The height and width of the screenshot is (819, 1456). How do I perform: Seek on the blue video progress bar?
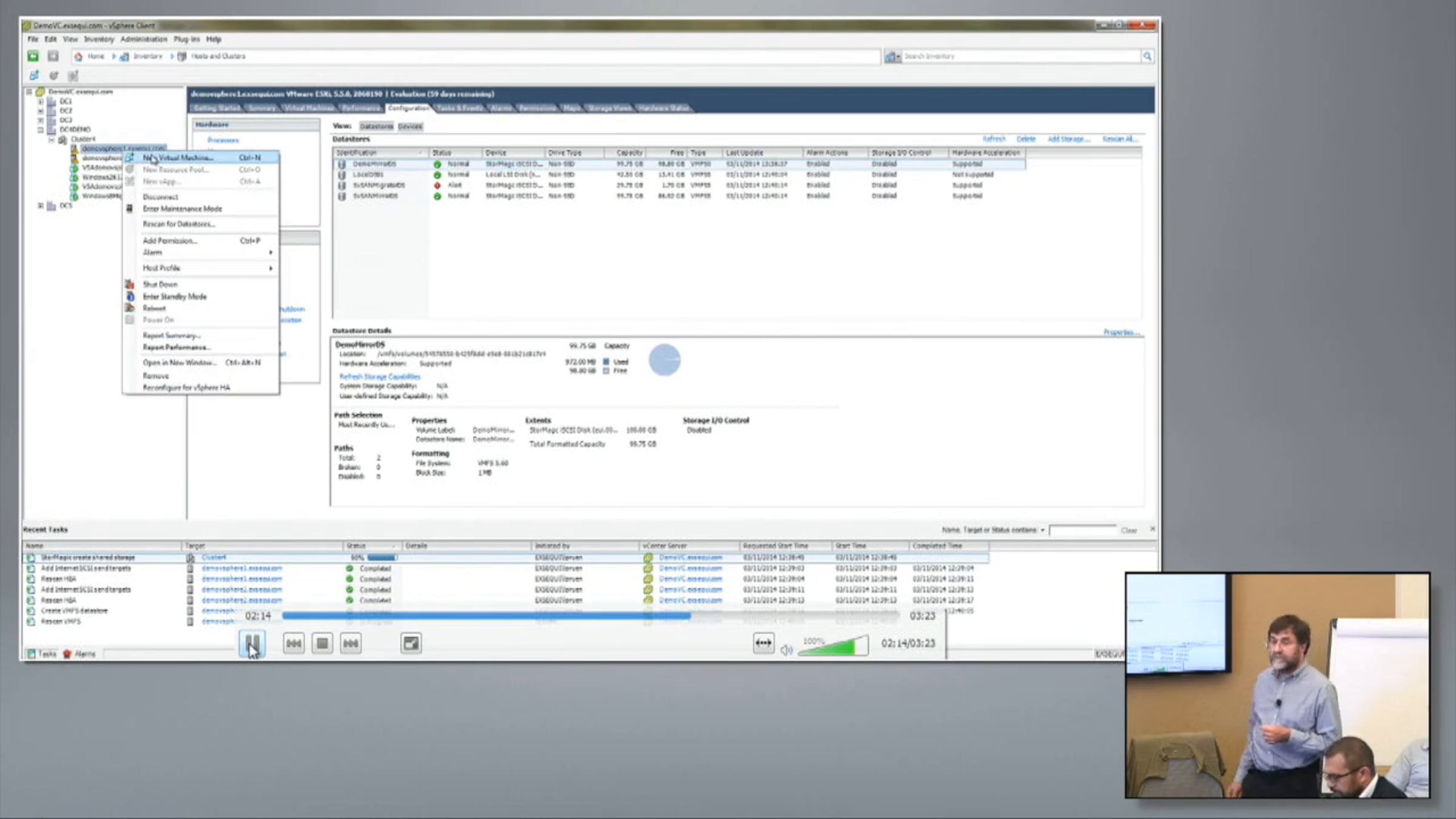pyautogui.click(x=590, y=616)
